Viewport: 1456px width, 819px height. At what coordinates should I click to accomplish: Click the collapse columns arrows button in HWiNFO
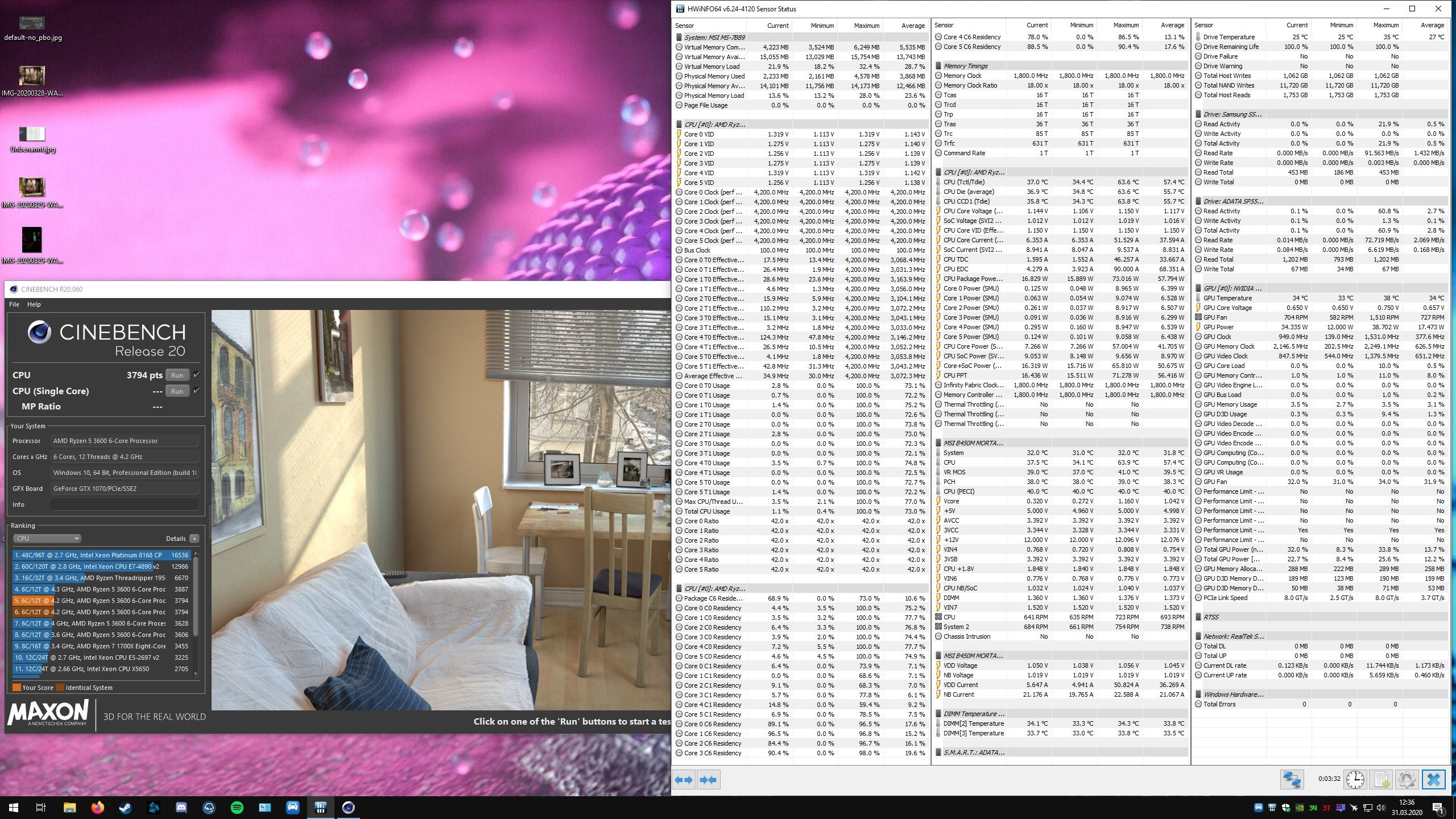[708, 780]
